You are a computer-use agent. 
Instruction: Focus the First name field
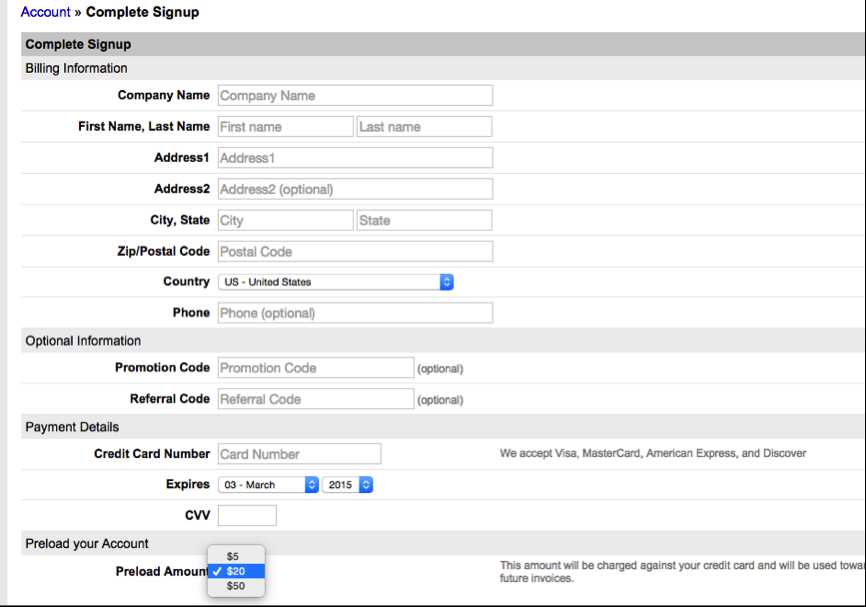pyautogui.click(x=285, y=127)
